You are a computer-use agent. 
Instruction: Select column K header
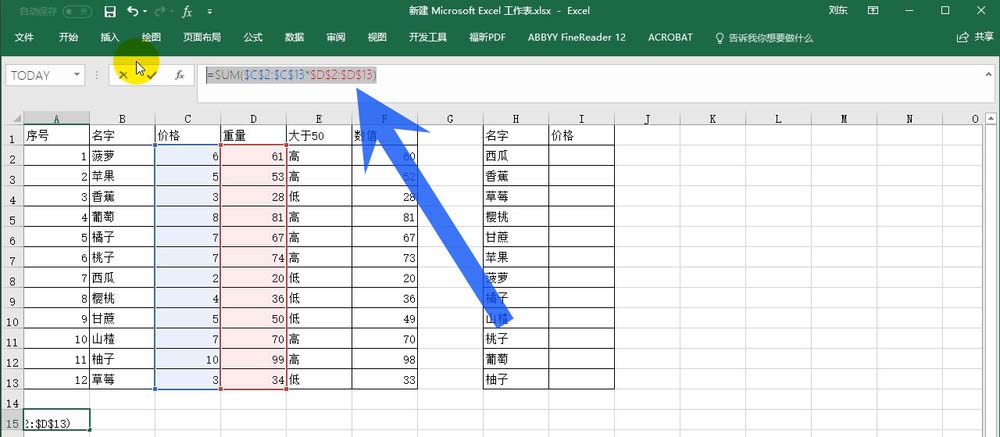712,119
